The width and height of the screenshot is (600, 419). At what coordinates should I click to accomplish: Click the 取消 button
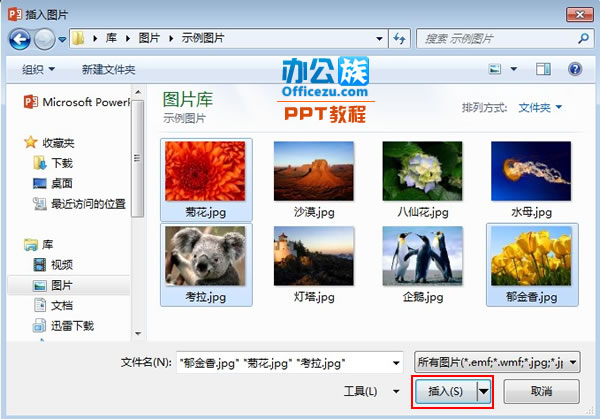pos(541,392)
